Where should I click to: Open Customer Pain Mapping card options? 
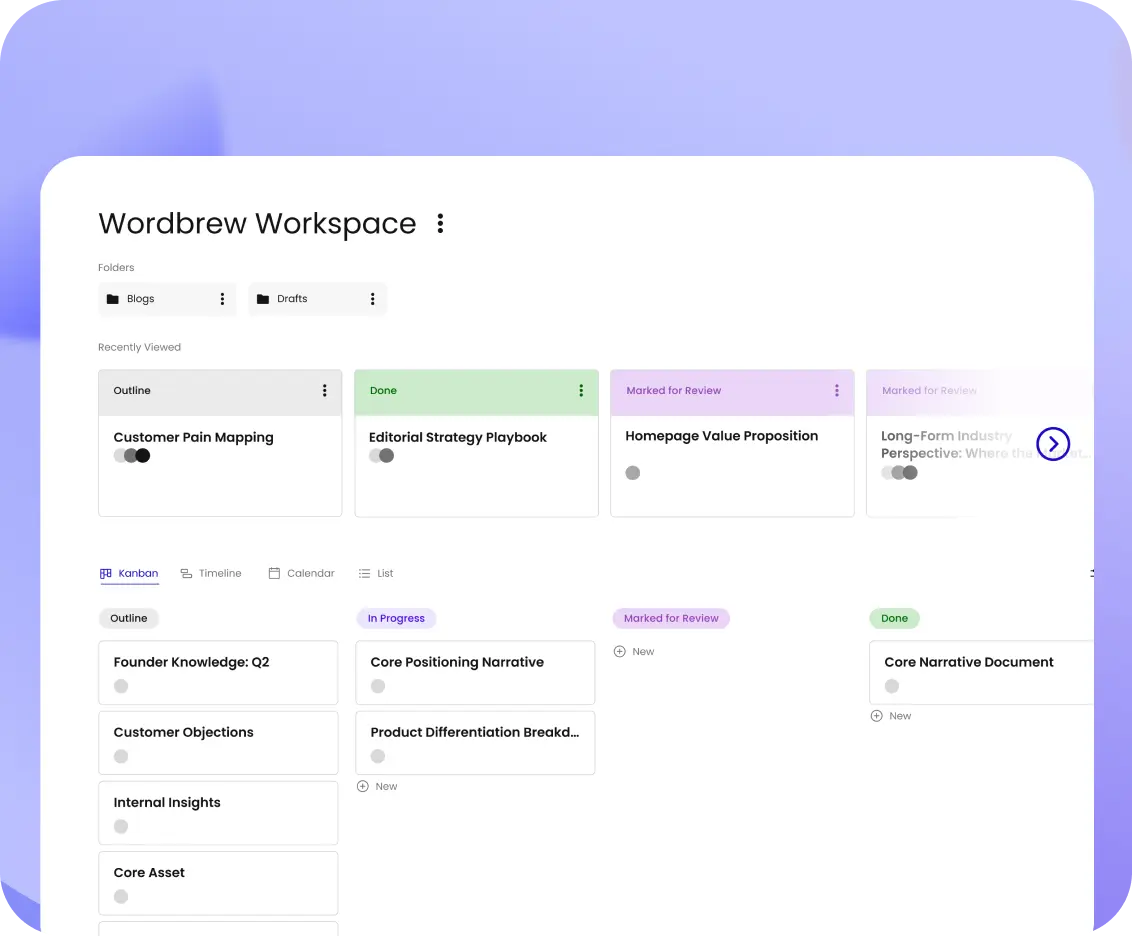coord(324,391)
